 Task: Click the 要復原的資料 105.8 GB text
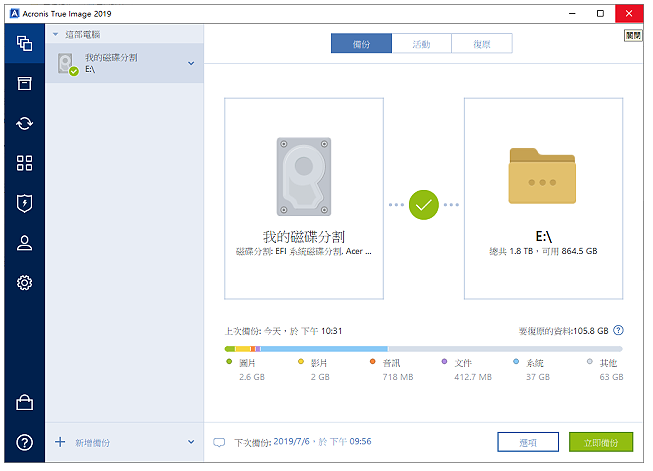pyautogui.click(x=563, y=331)
